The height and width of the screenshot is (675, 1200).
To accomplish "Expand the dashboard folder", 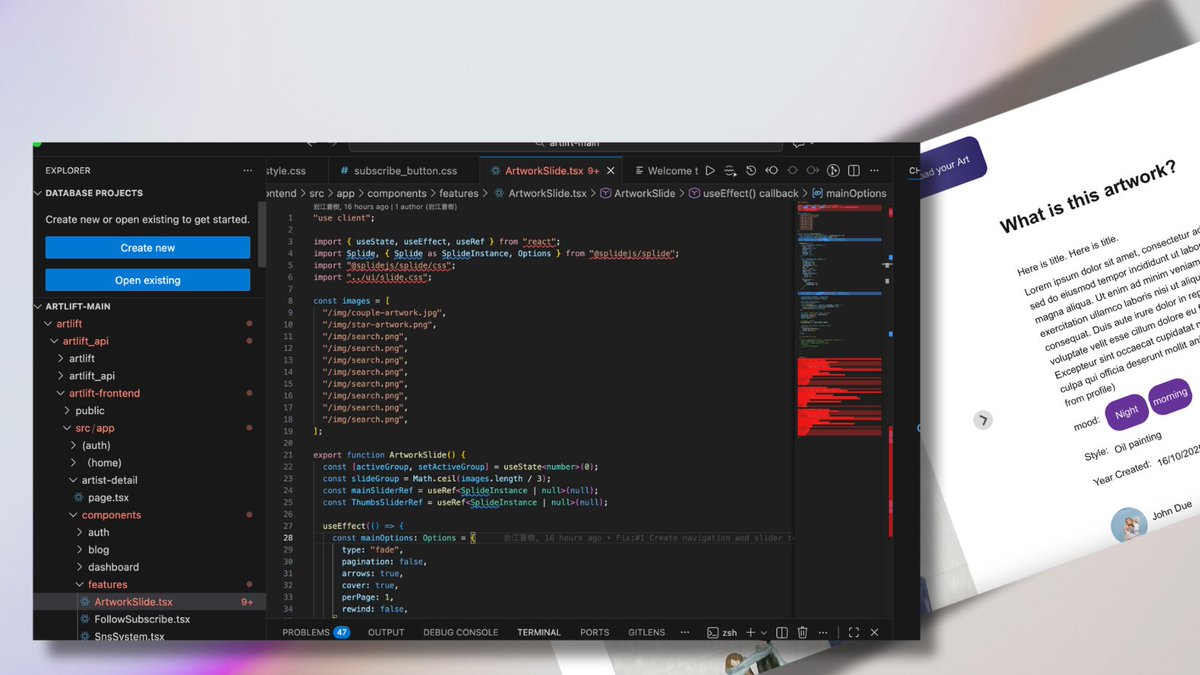I will coord(79,567).
